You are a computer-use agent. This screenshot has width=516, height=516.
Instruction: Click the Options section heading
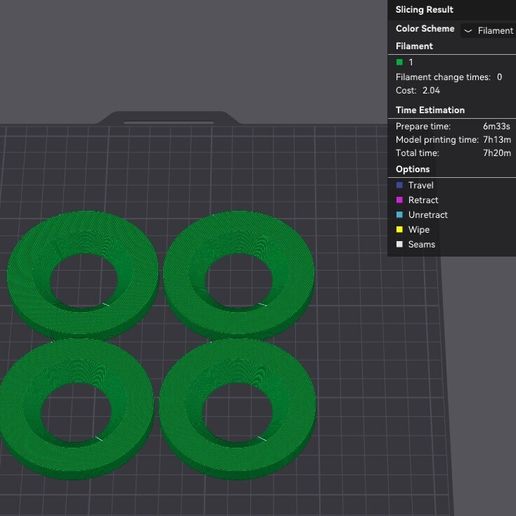pyautogui.click(x=413, y=169)
